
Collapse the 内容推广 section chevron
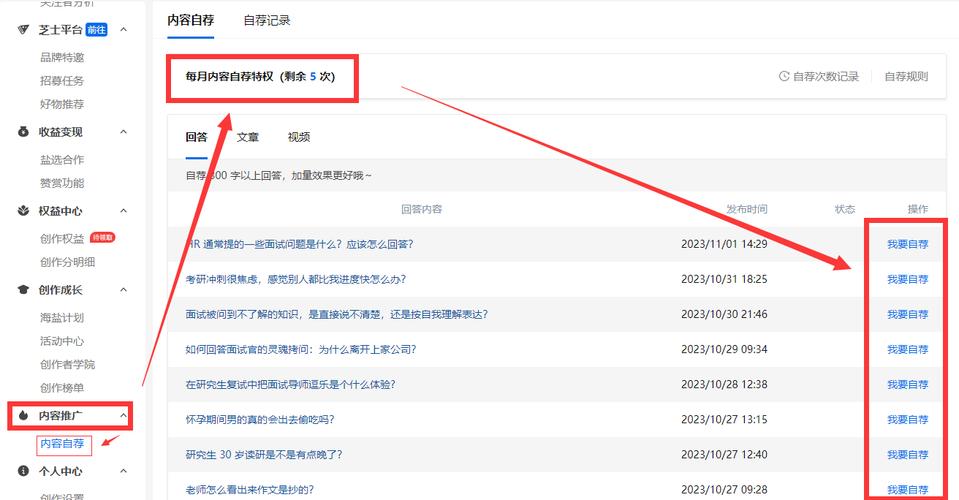pyautogui.click(x=124, y=416)
